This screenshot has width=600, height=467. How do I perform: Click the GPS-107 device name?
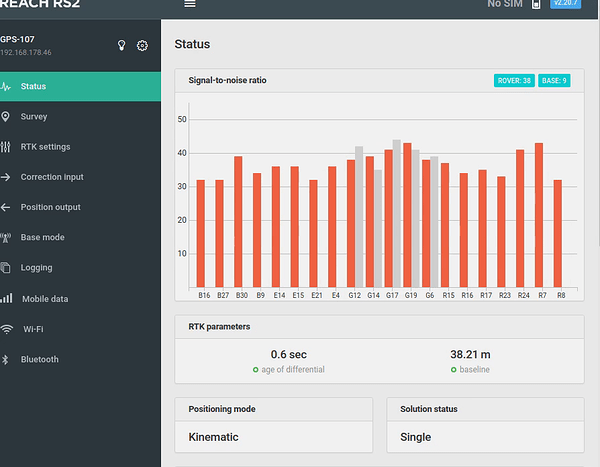(17, 39)
